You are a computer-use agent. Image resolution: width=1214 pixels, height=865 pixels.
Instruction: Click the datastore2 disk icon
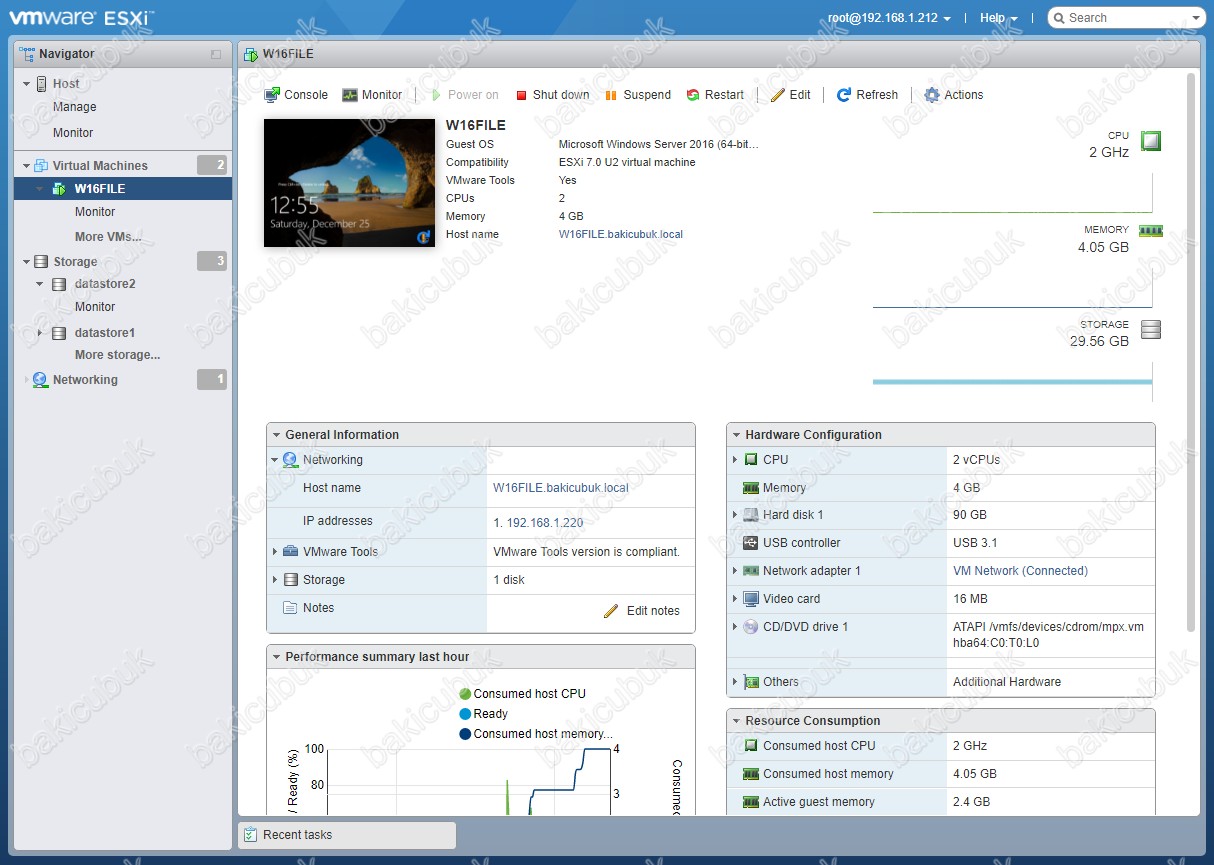[59, 284]
